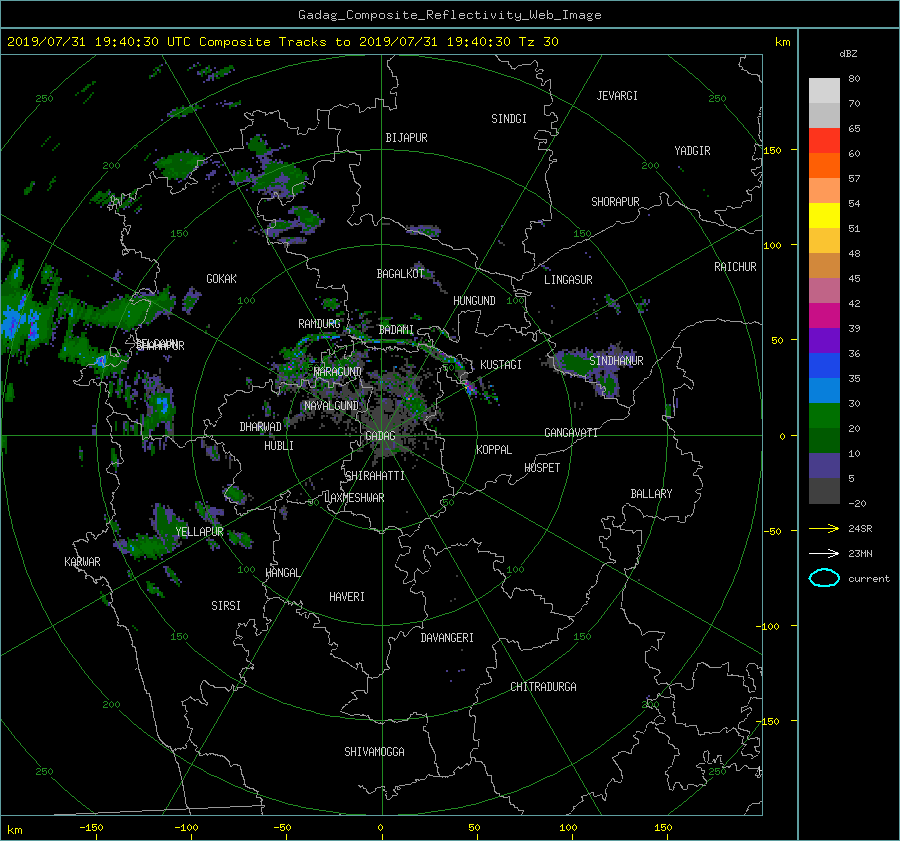Click the Gadag_Composite_Reflectivity_Web_Image title

tap(449, 15)
